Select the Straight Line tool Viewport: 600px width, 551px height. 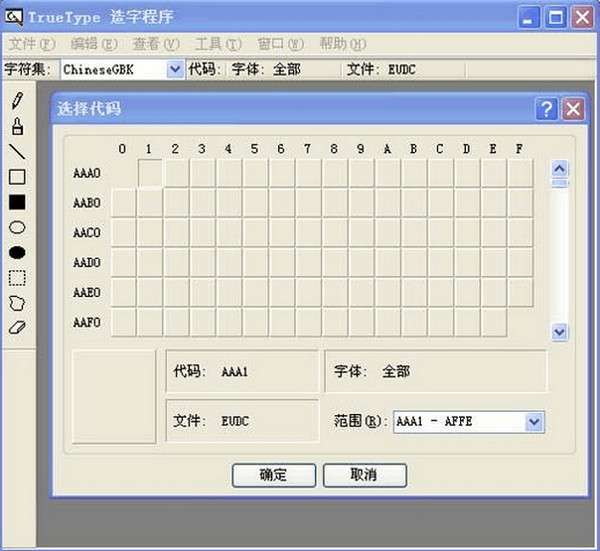pyautogui.click(x=17, y=152)
